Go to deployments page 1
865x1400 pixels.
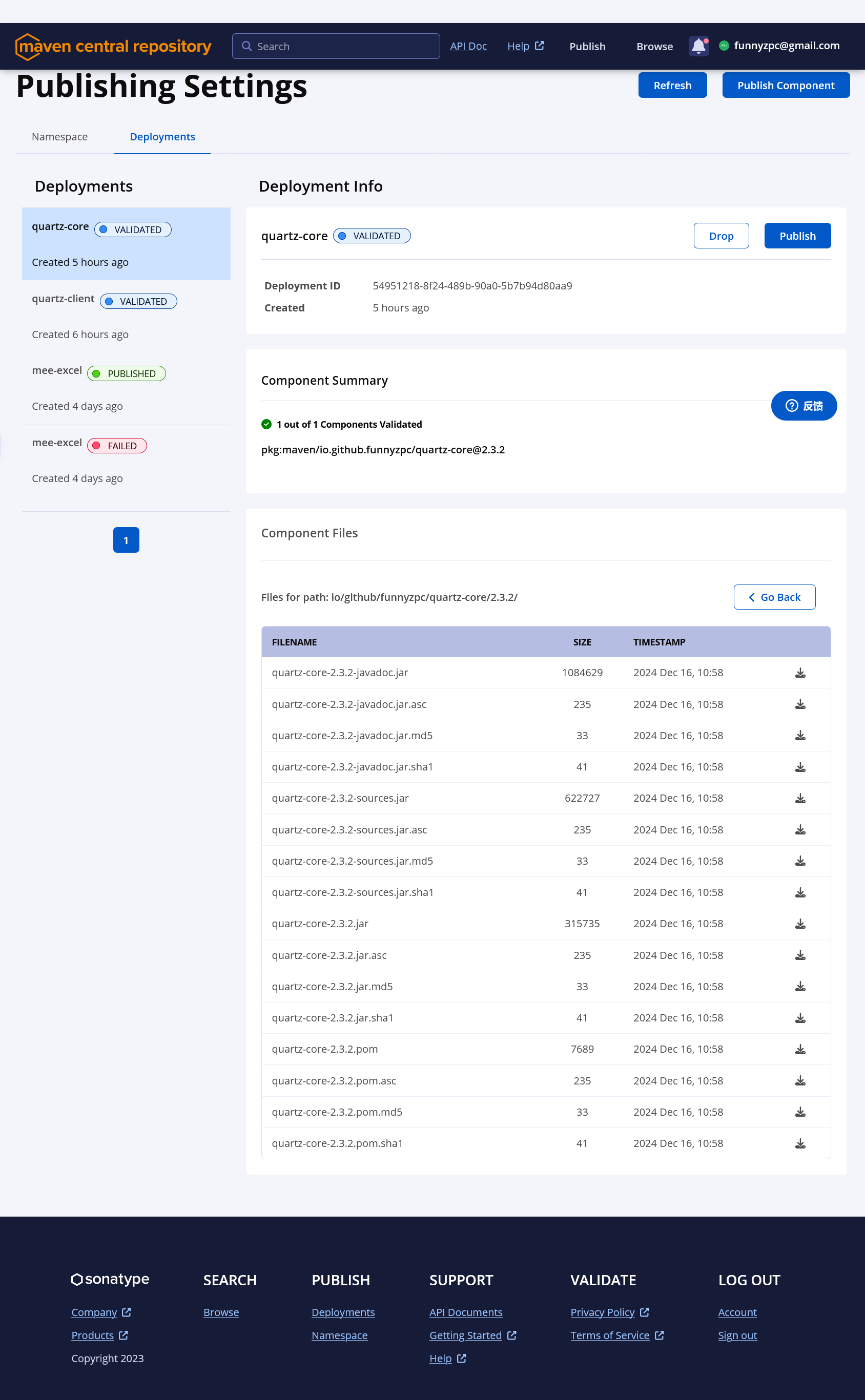(x=126, y=540)
